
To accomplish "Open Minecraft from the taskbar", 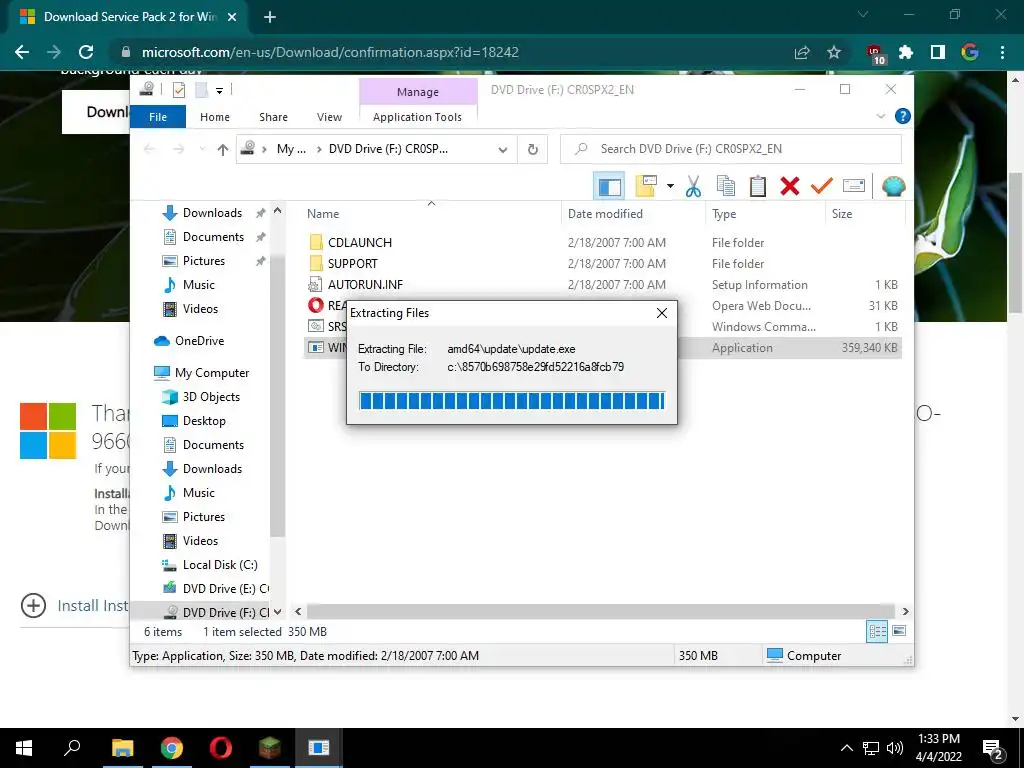I will pos(269,748).
